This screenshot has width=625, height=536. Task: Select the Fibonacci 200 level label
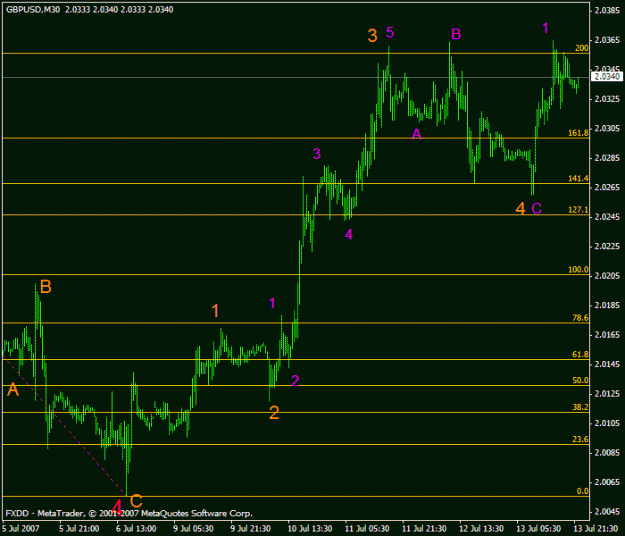[x=582, y=48]
